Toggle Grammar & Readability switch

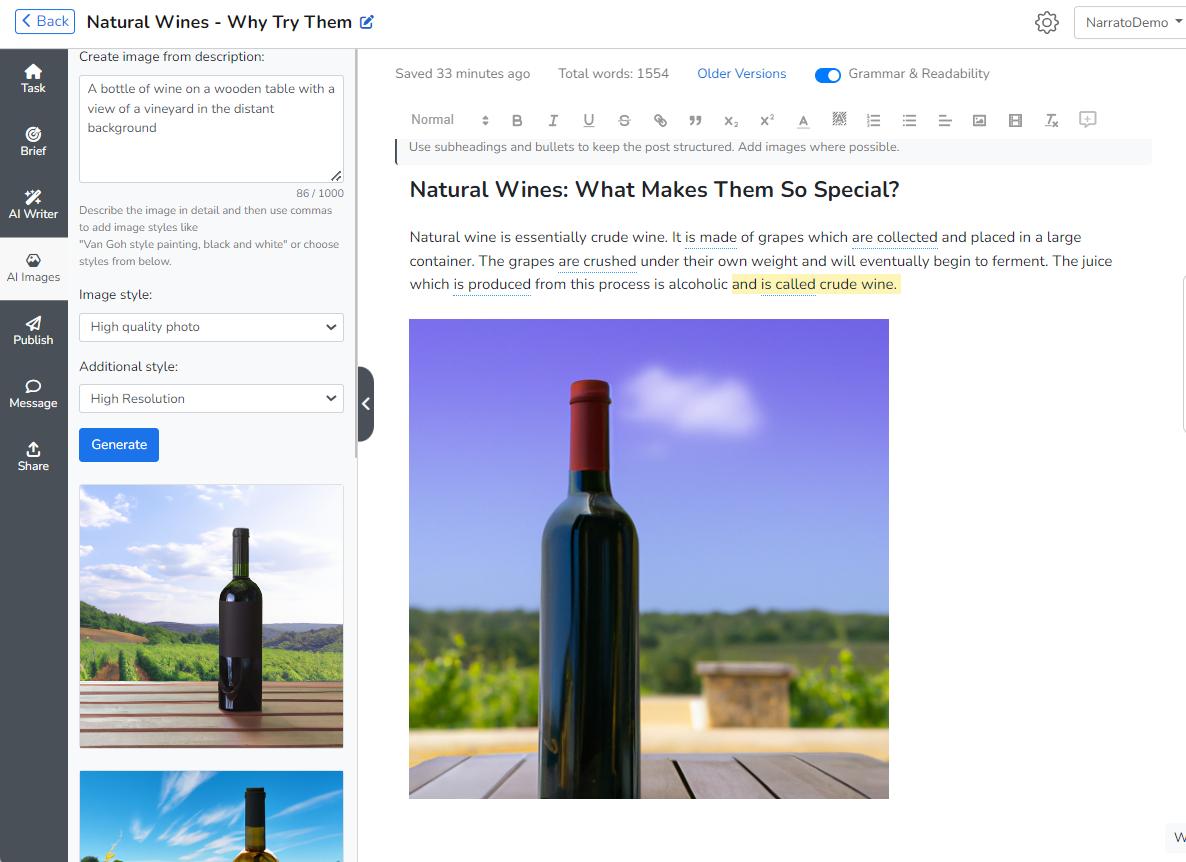[x=827, y=75]
